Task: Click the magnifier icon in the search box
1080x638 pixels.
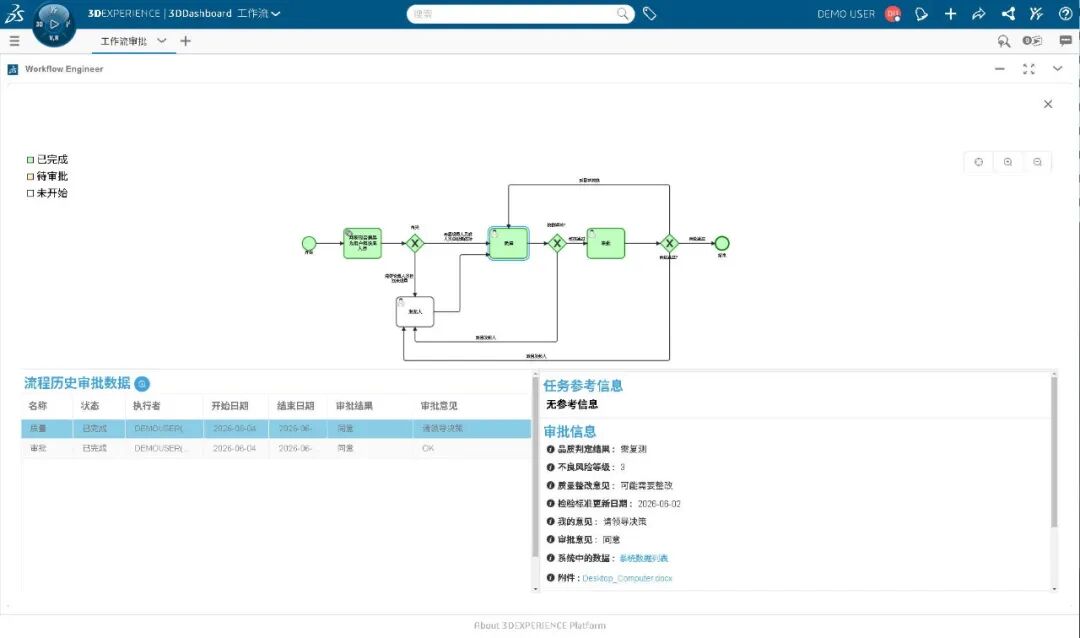Action: coord(623,14)
